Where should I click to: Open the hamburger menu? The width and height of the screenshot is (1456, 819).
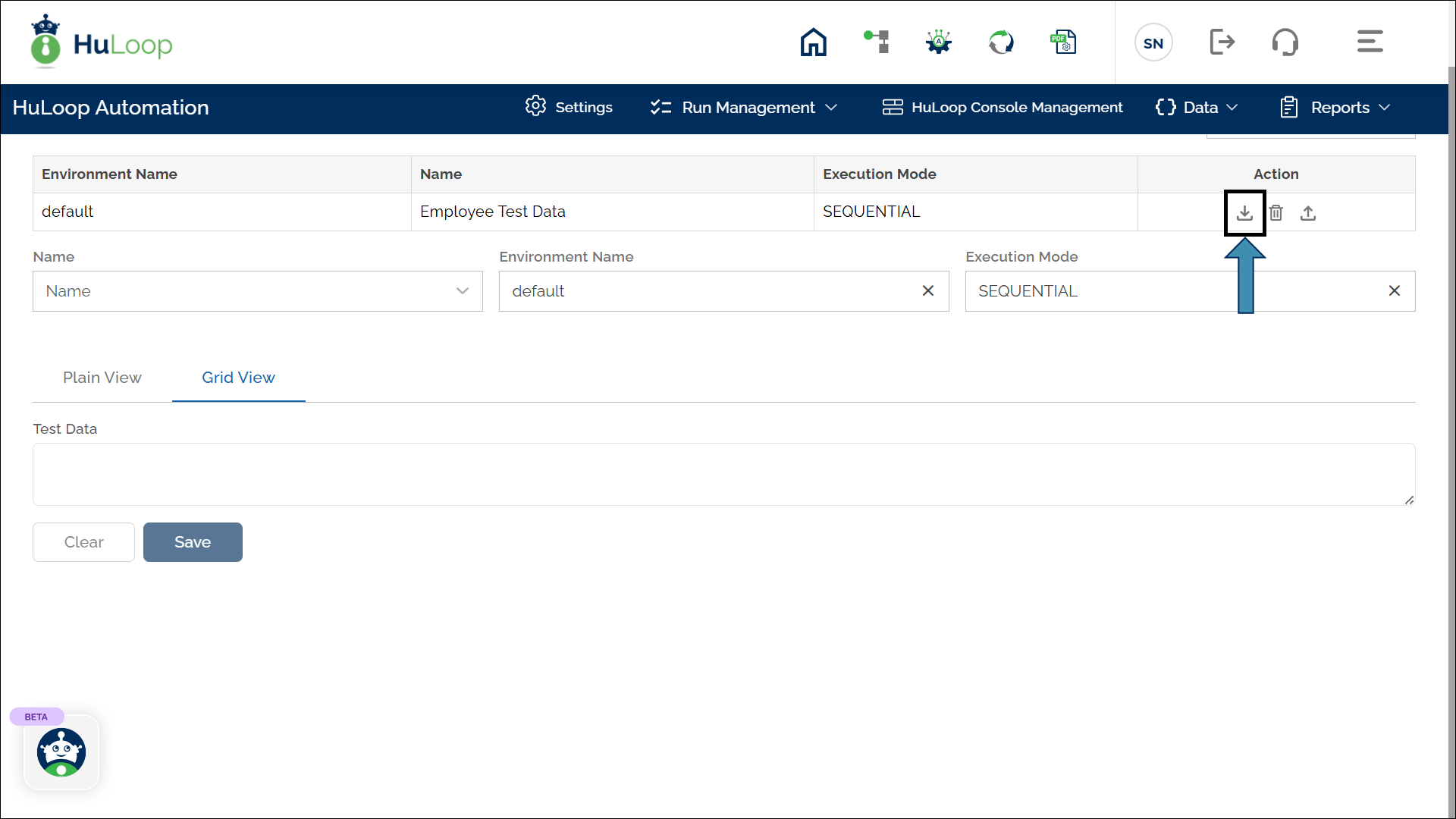pos(1370,42)
